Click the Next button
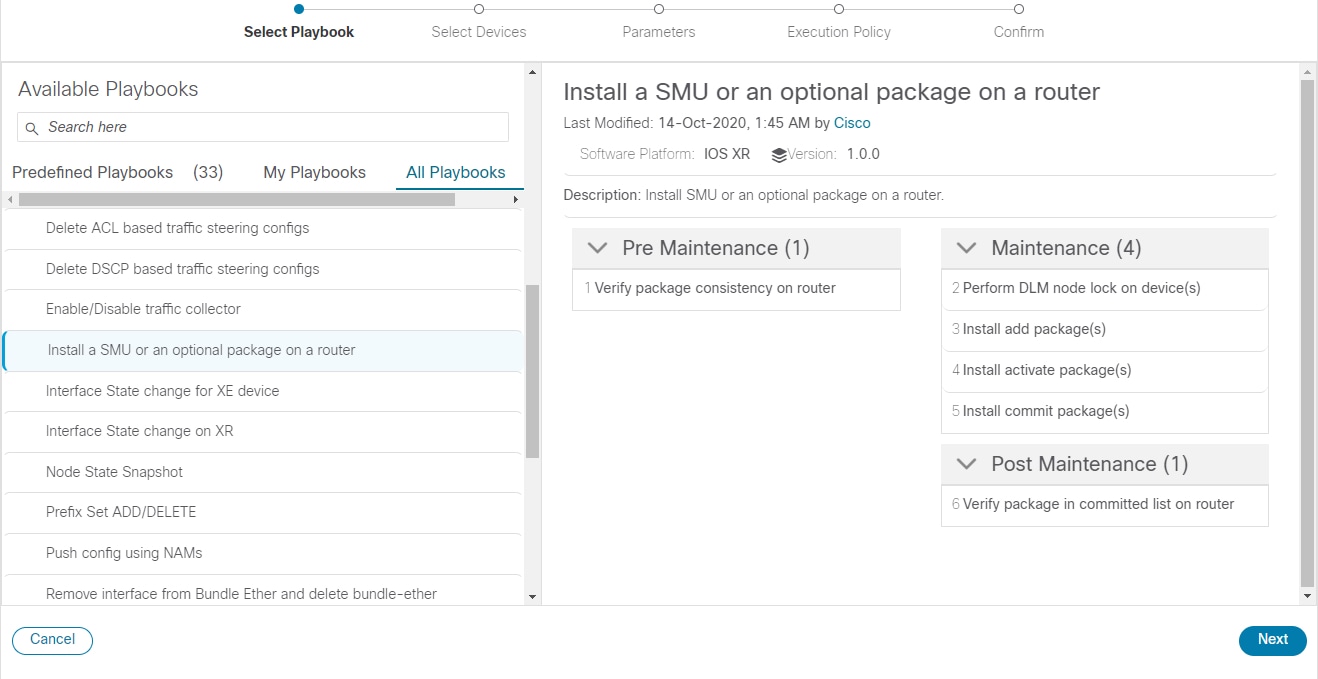The height and width of the screenshot is (679, 1318). coord(1272,640)
